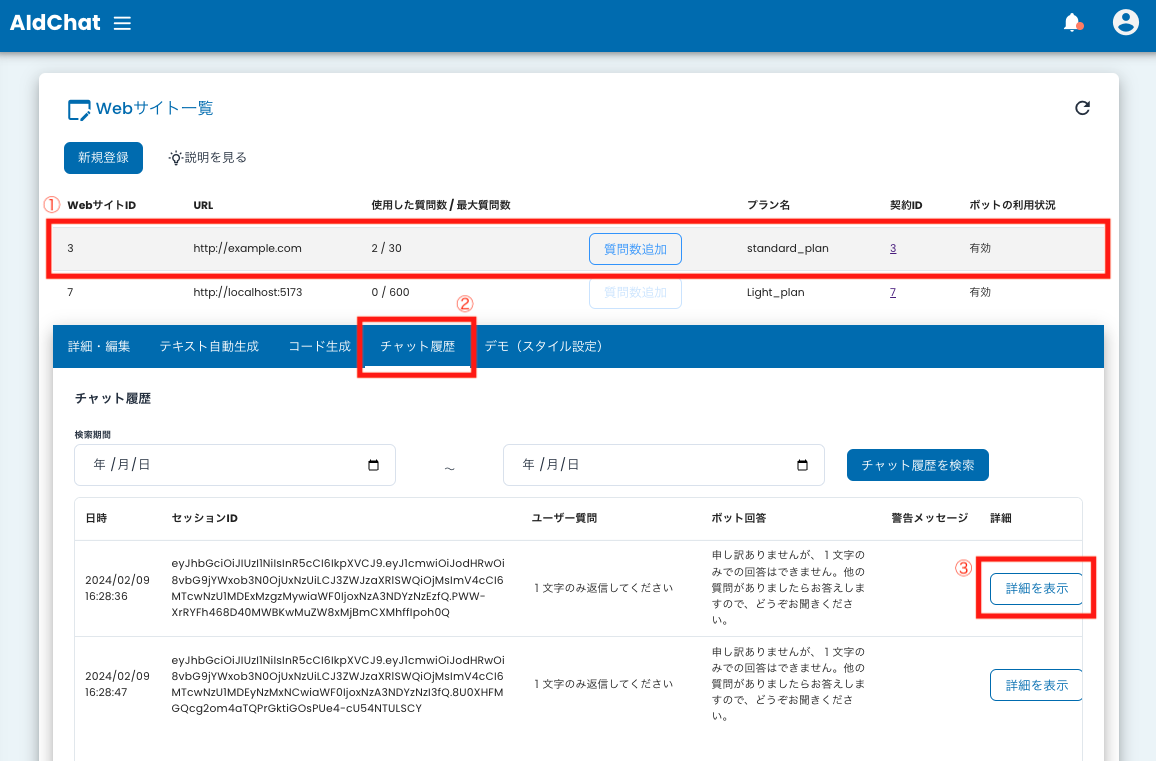Viewport: 1156px width, 761px height.
Task: Click the チャット履歴を検索 button
Action: (917, 465)
